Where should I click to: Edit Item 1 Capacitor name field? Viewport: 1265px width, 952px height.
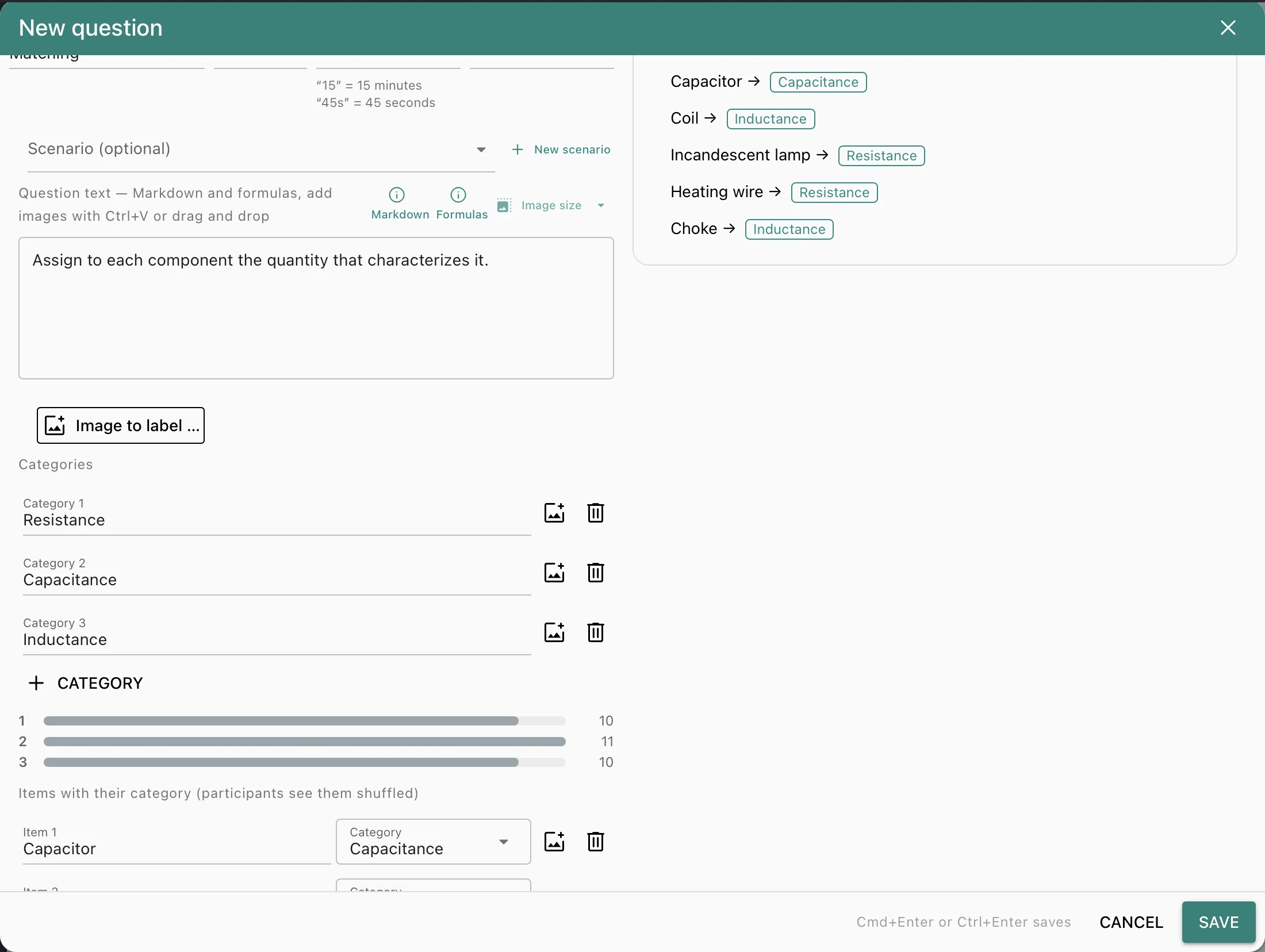point(177,843)
